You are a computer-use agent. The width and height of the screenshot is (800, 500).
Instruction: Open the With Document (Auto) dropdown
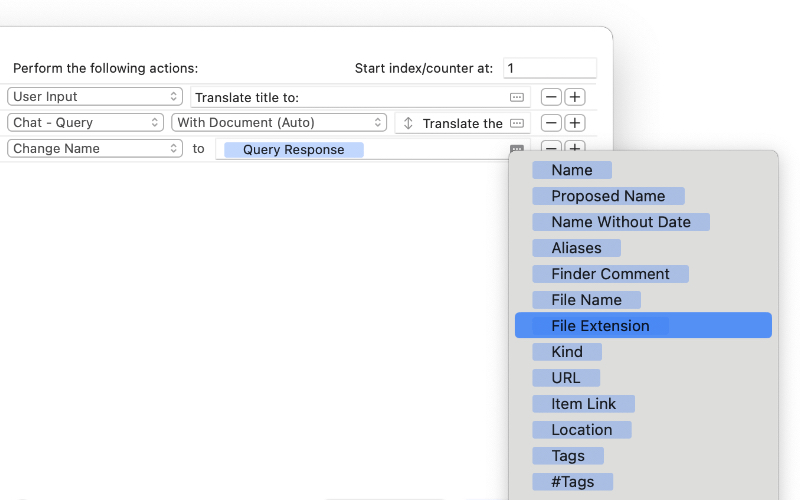279,122
